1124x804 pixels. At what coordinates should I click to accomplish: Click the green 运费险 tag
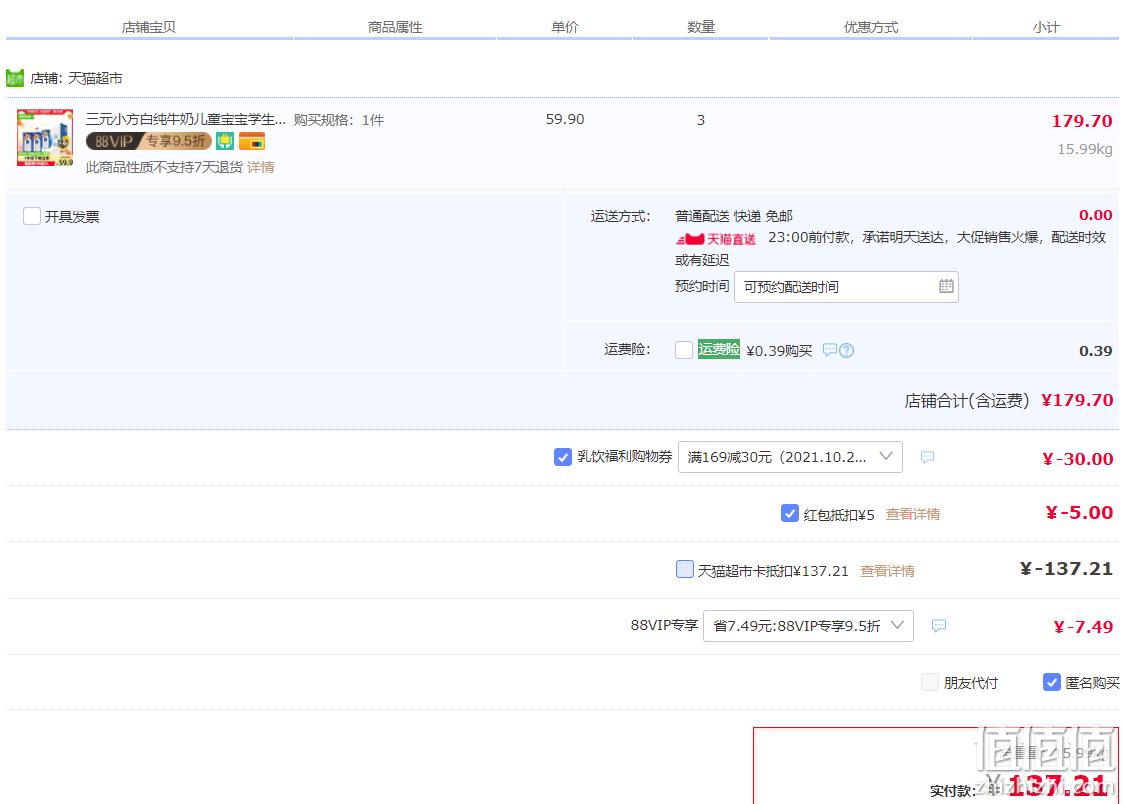[x=719, y=349]
